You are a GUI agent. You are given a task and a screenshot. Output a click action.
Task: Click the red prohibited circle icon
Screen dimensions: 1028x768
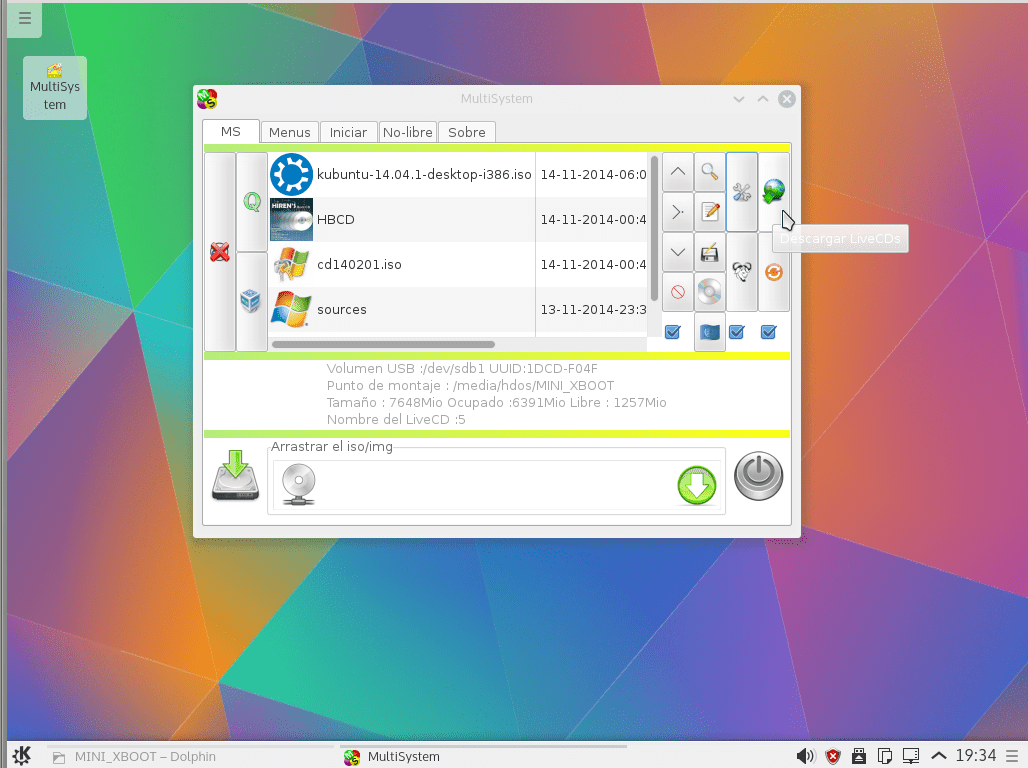(x=678, y=292)
